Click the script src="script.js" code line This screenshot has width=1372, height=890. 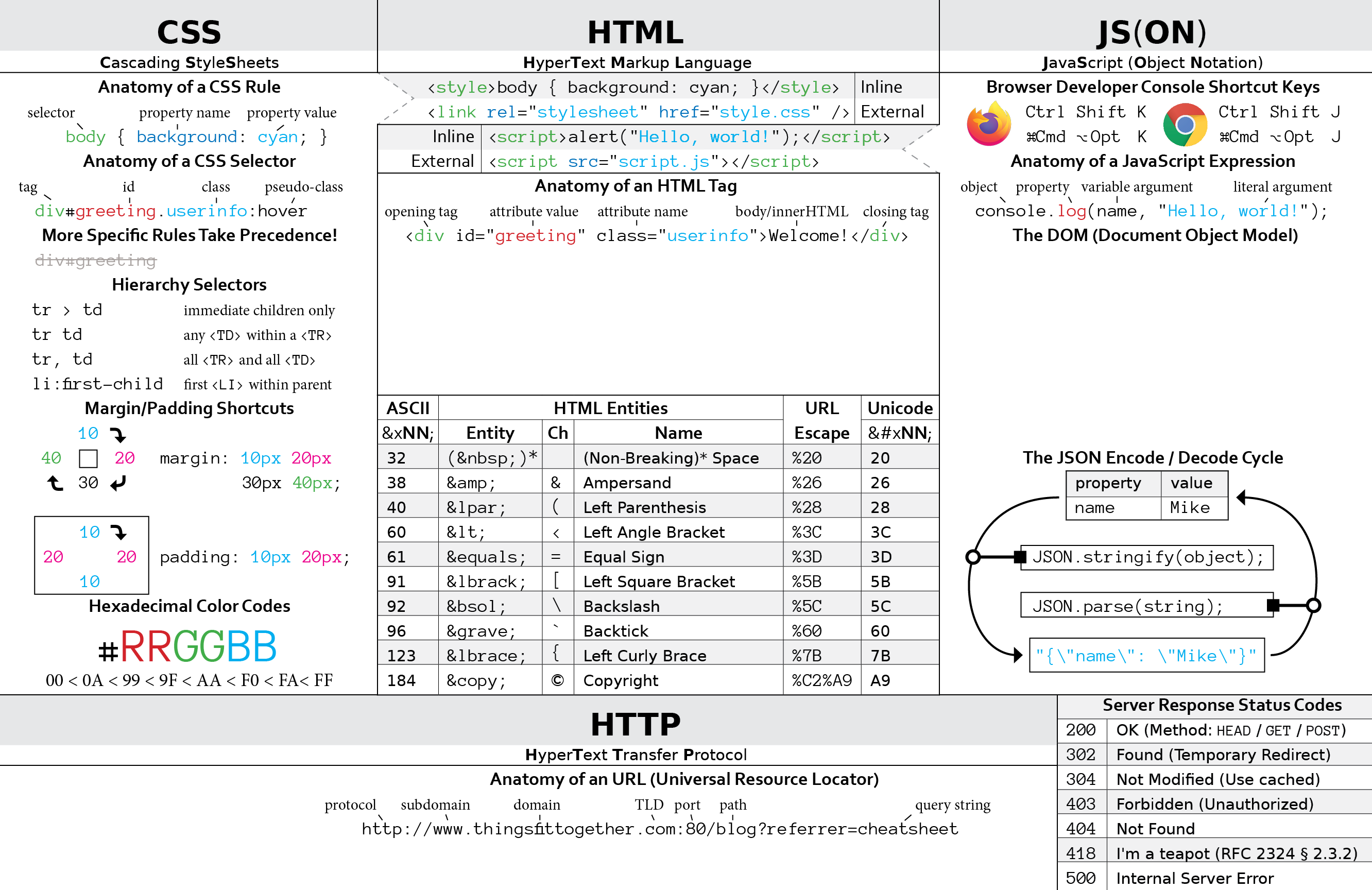tap(654, 162)
